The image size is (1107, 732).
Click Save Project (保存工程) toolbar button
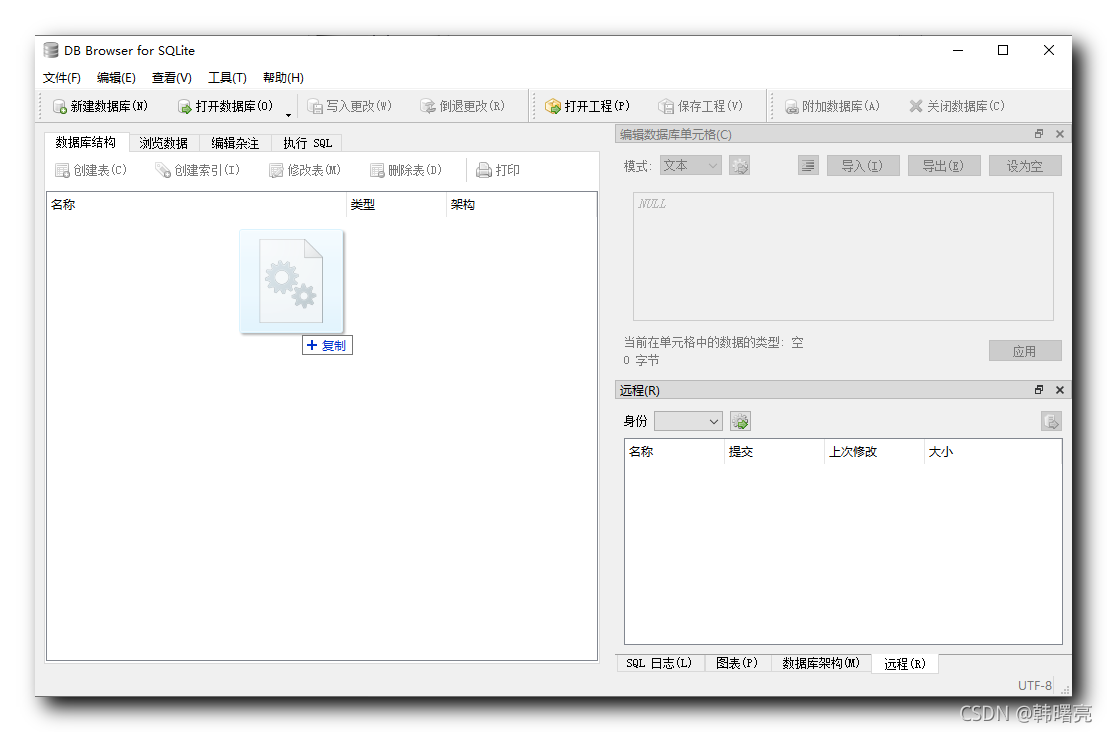[700, 106]
